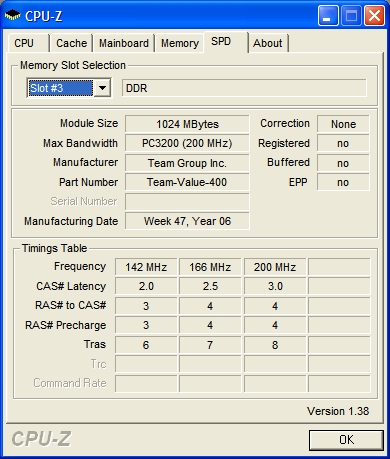The image size is (390, 459).
Task: Click the Team-Value-400 part number field
Action: [x=187, y=182]
